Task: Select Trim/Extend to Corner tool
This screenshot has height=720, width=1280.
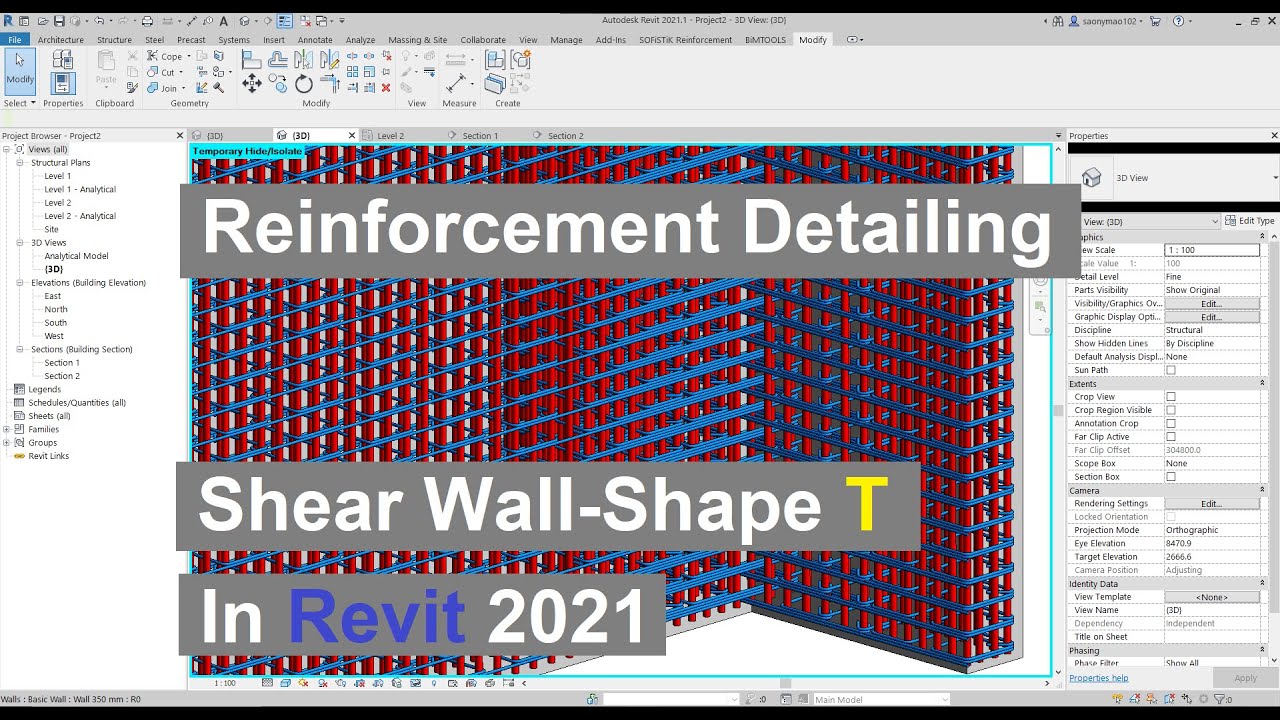Action: (x=330, y=84)
